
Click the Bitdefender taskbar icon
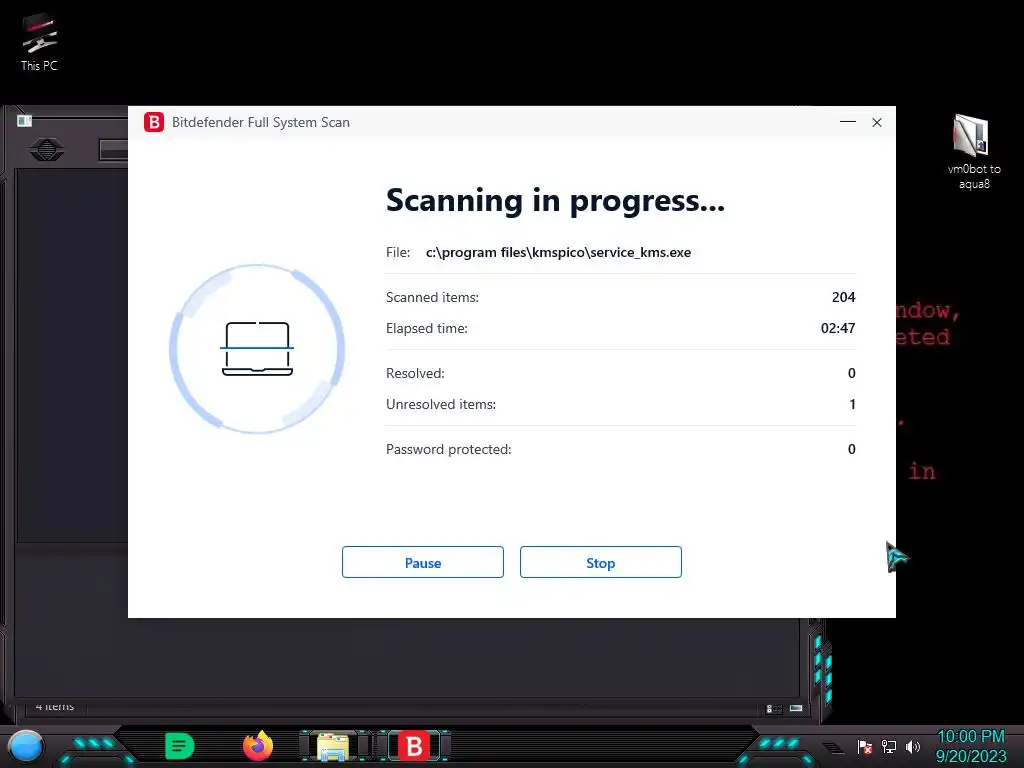tap(414, 746)
